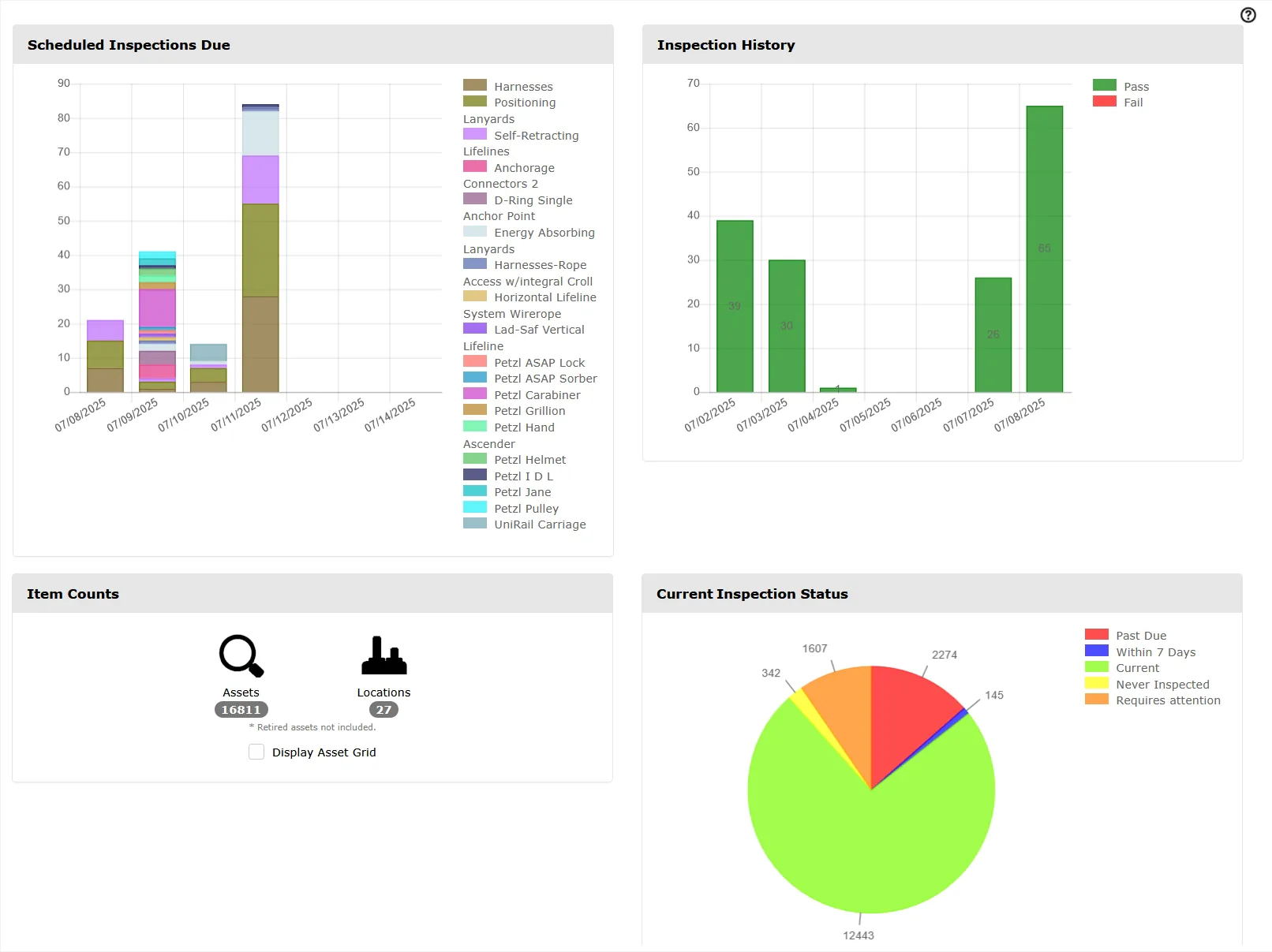
Task: Click the 07/10/2025 stacked bar in Scheduled Inspections
Action: [x=208, y=368]
